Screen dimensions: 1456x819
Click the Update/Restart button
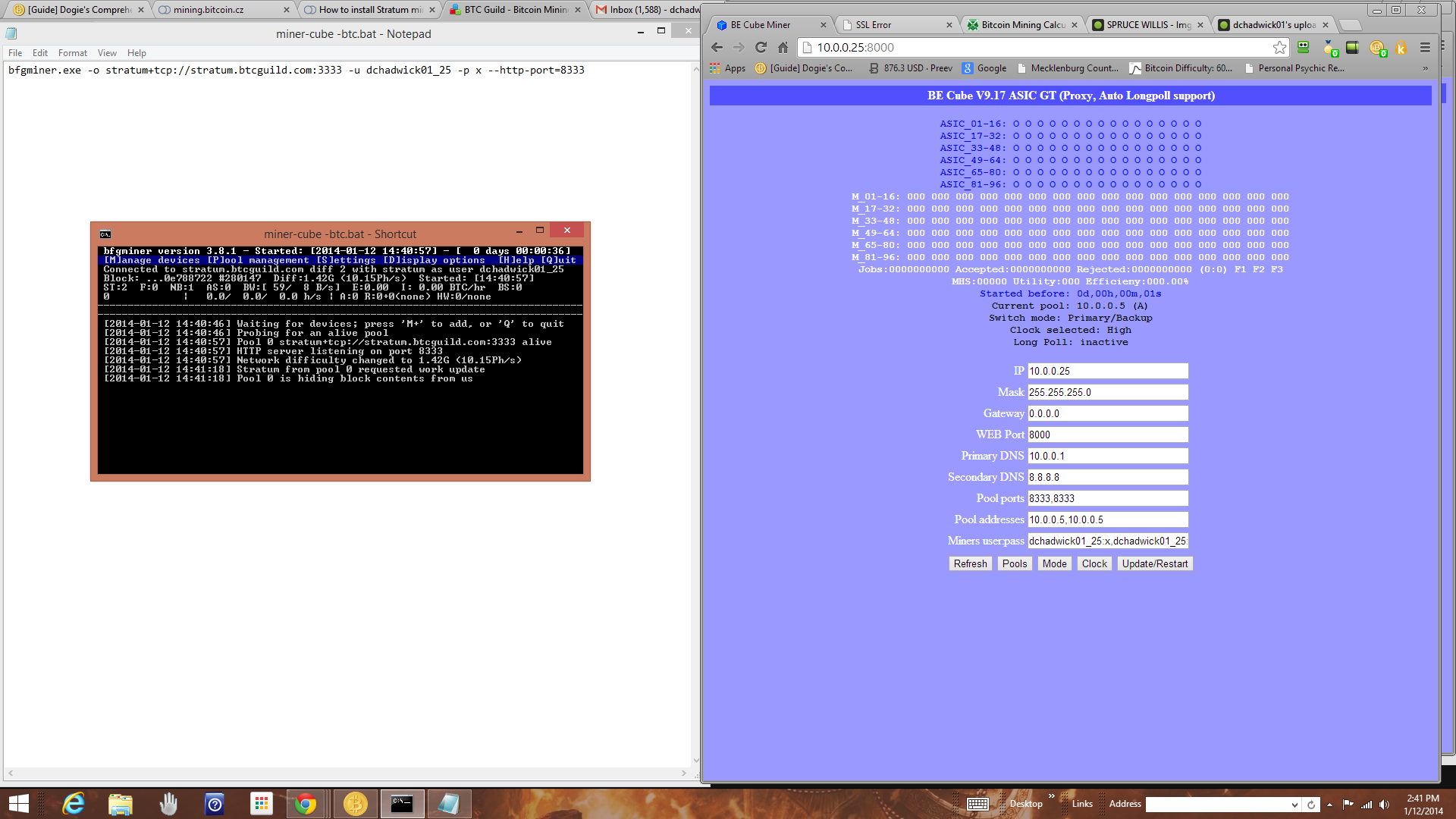coord(1155,563)
